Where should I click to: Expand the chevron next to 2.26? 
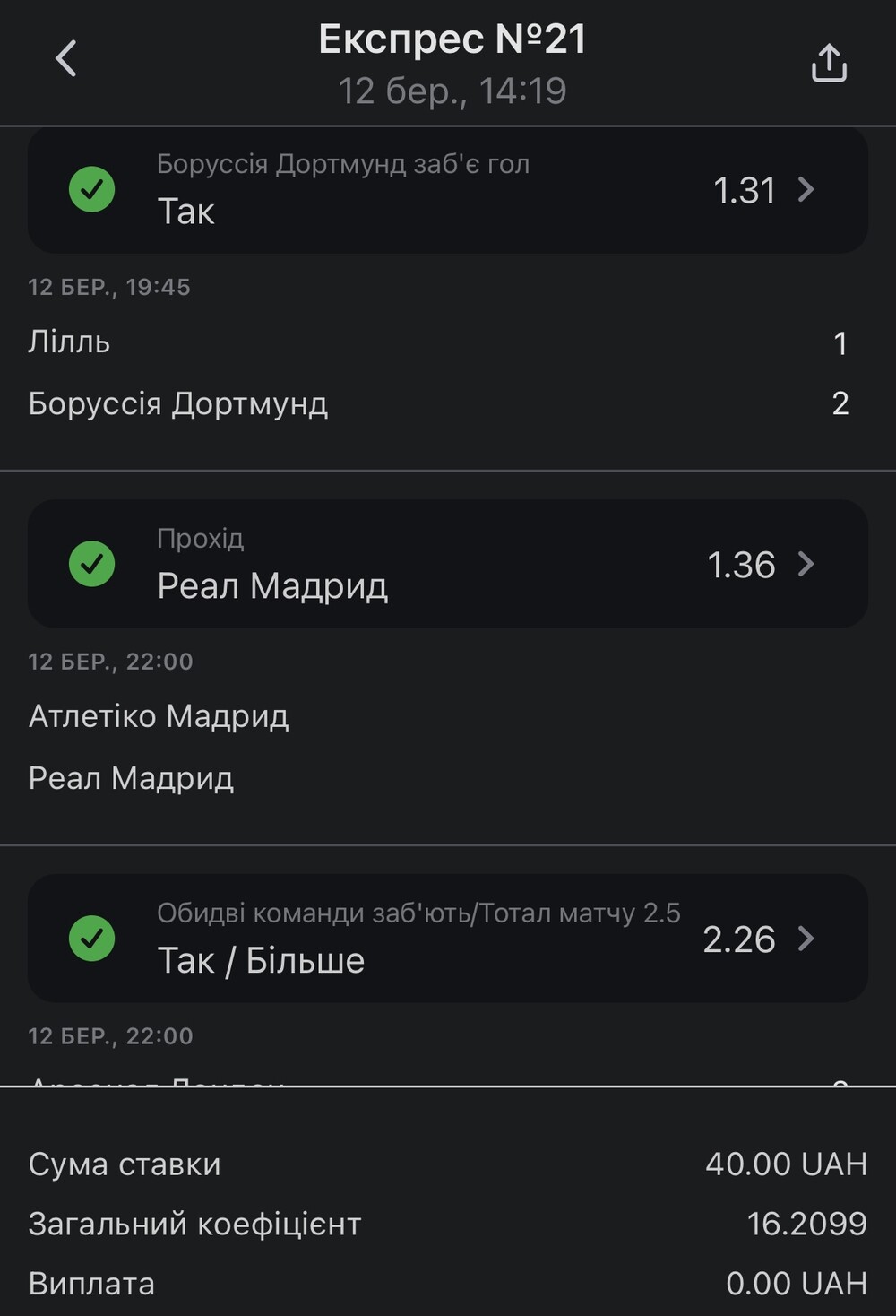[x=806, y=939]
